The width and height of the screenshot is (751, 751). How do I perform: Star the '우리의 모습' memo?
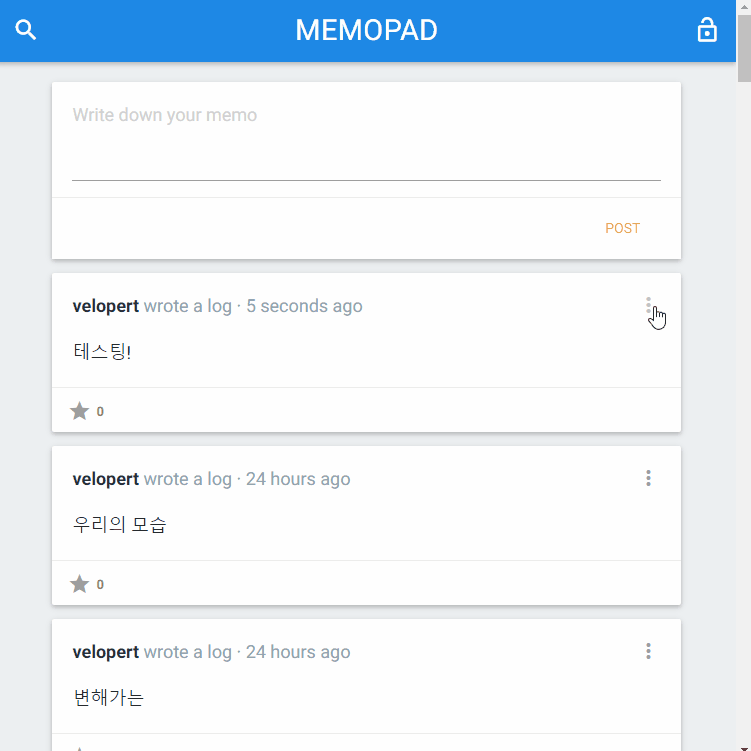point(80,584)
